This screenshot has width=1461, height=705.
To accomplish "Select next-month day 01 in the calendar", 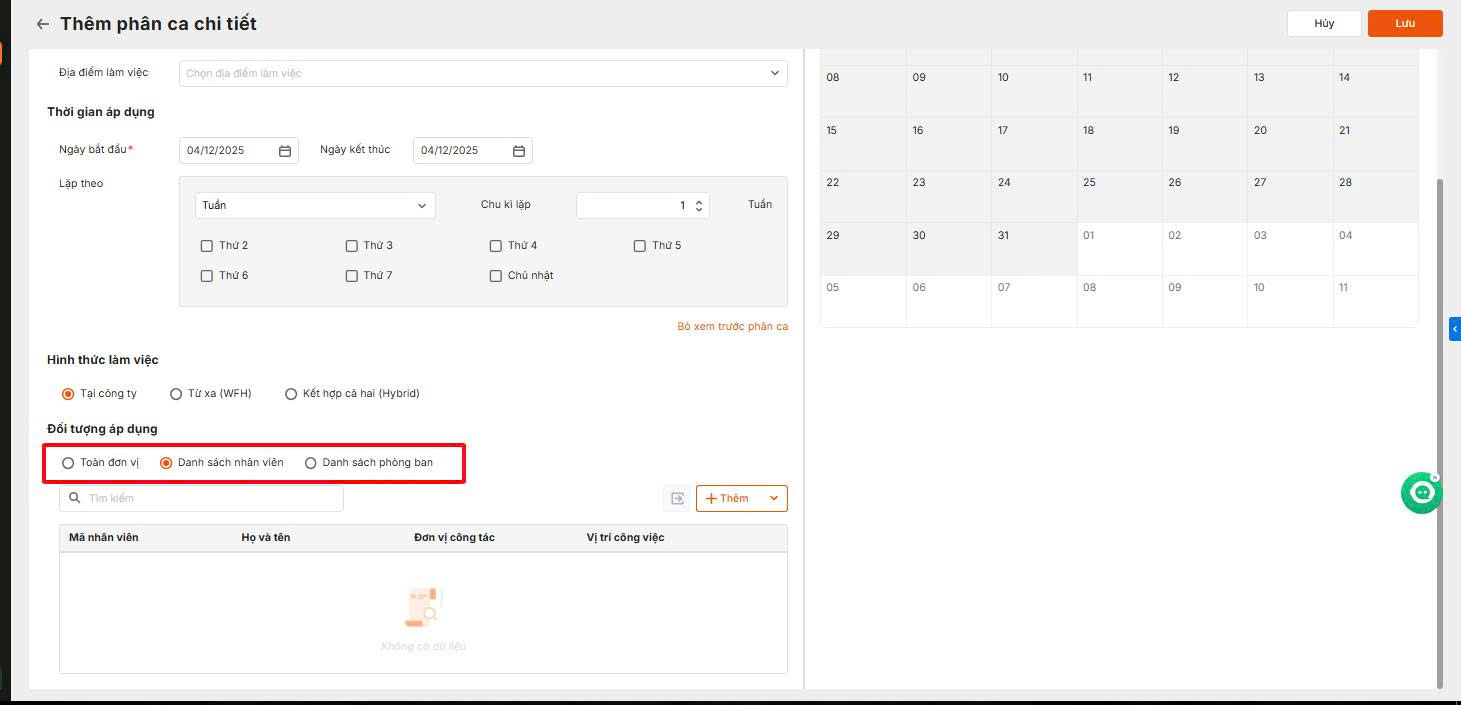I will tap(1119, 249).
